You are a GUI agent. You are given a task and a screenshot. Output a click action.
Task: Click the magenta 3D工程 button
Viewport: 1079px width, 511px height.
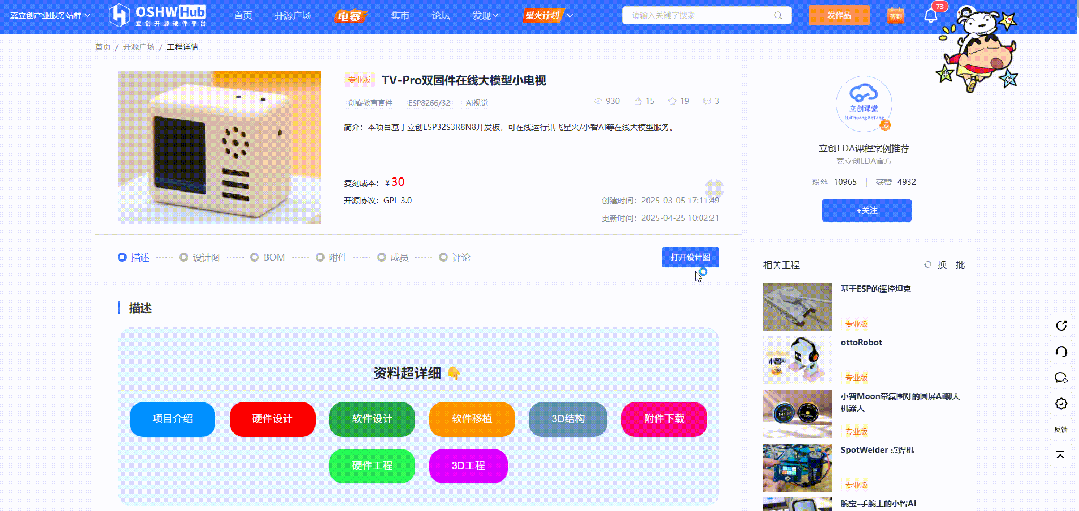point(468,466)
